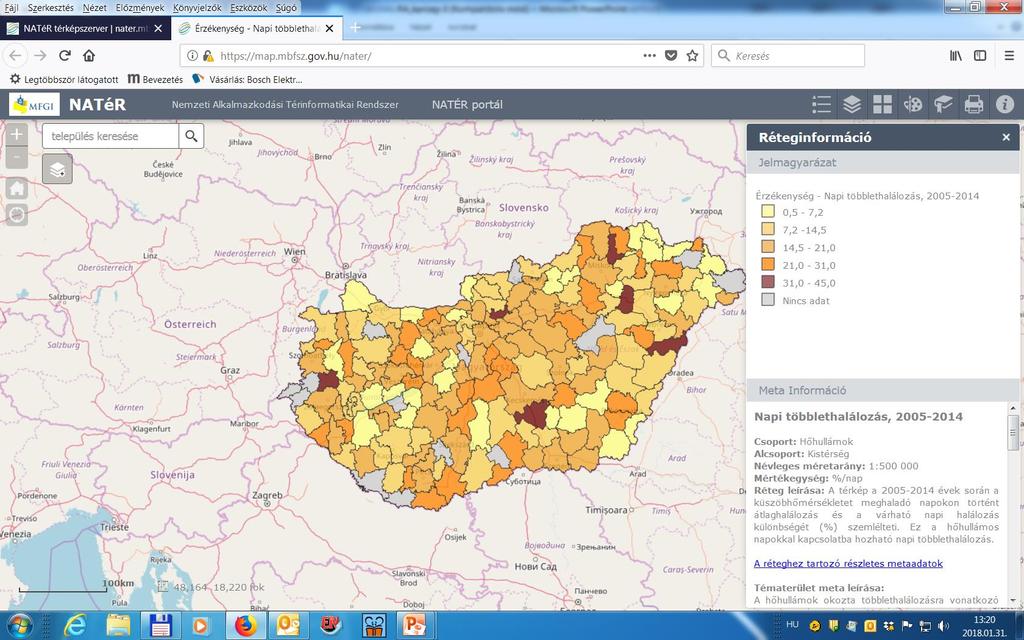Open the graduation cap help icon
Screen dimensions: 1024x640
(943, 104)
